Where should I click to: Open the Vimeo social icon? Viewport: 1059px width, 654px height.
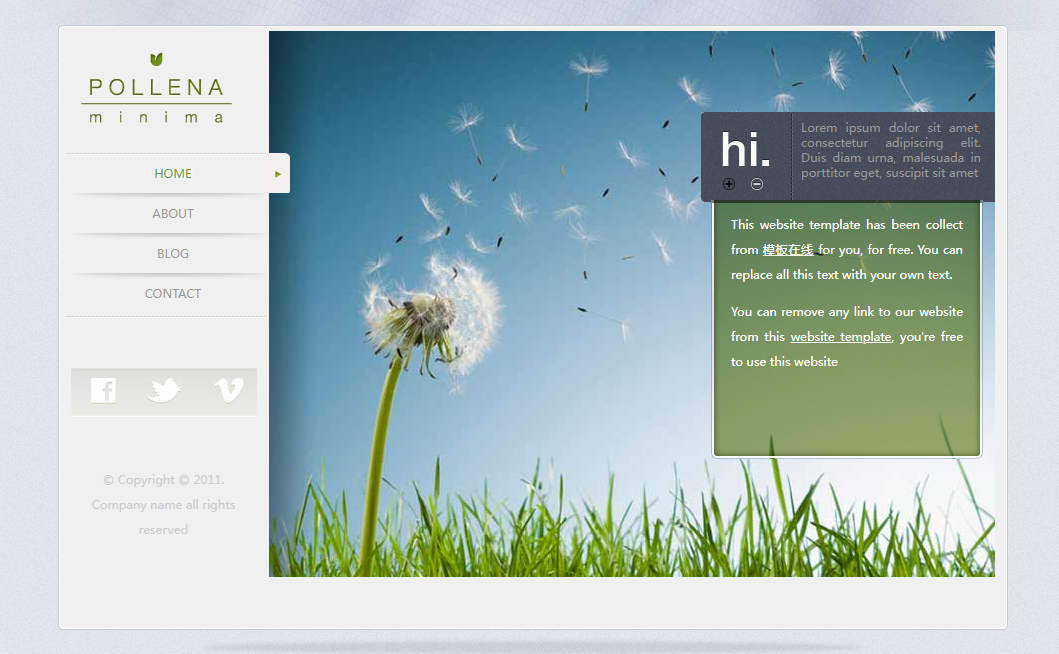229,390
